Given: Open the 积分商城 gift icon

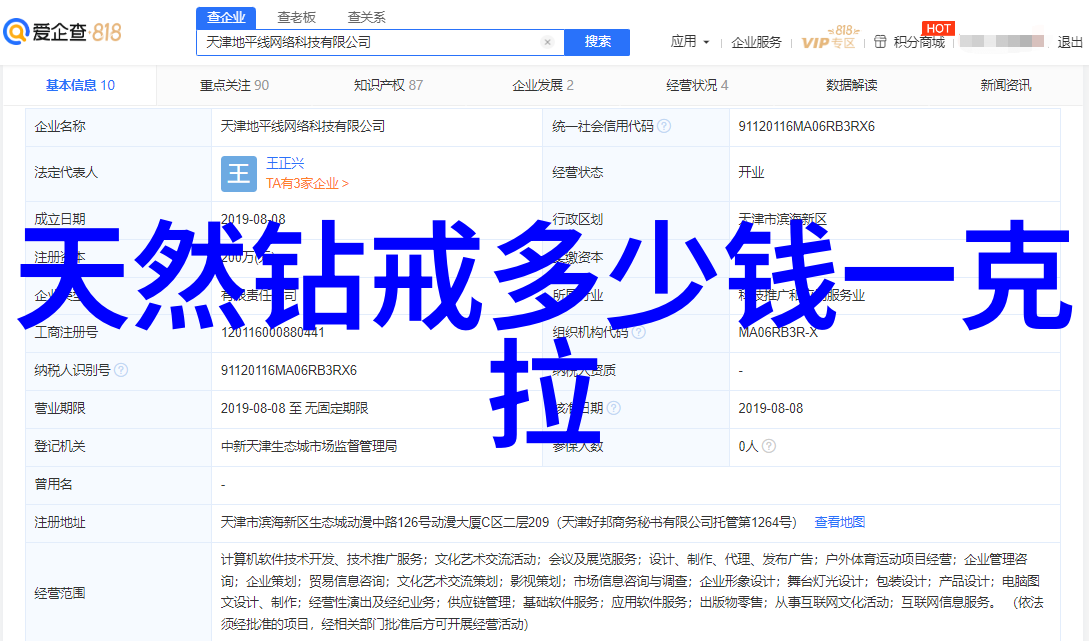Looking at the screenshot, I should point(880,42).
